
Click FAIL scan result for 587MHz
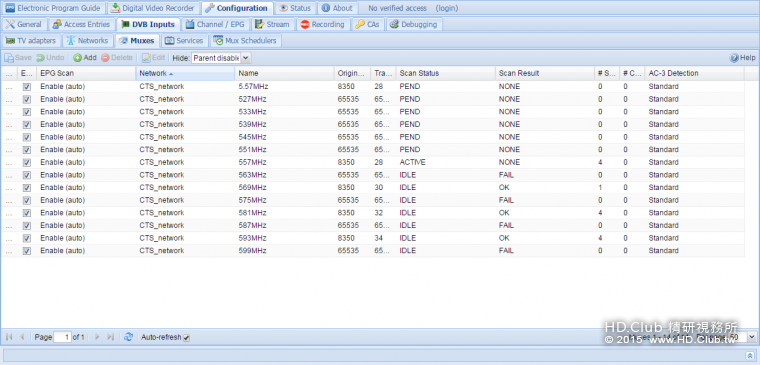coord(506,225)
